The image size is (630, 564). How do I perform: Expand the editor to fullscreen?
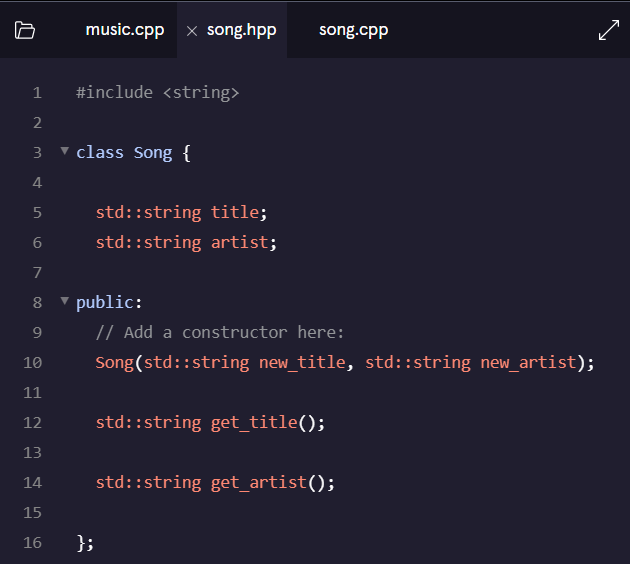click(x=608, y=31)
